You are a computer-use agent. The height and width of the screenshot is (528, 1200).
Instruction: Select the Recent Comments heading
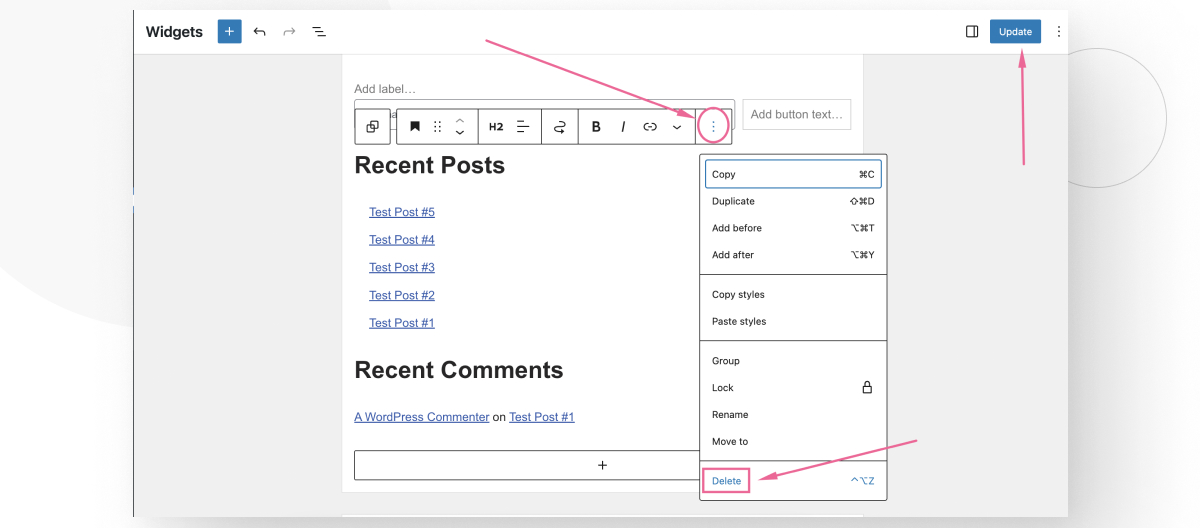[x=459, y=370]
